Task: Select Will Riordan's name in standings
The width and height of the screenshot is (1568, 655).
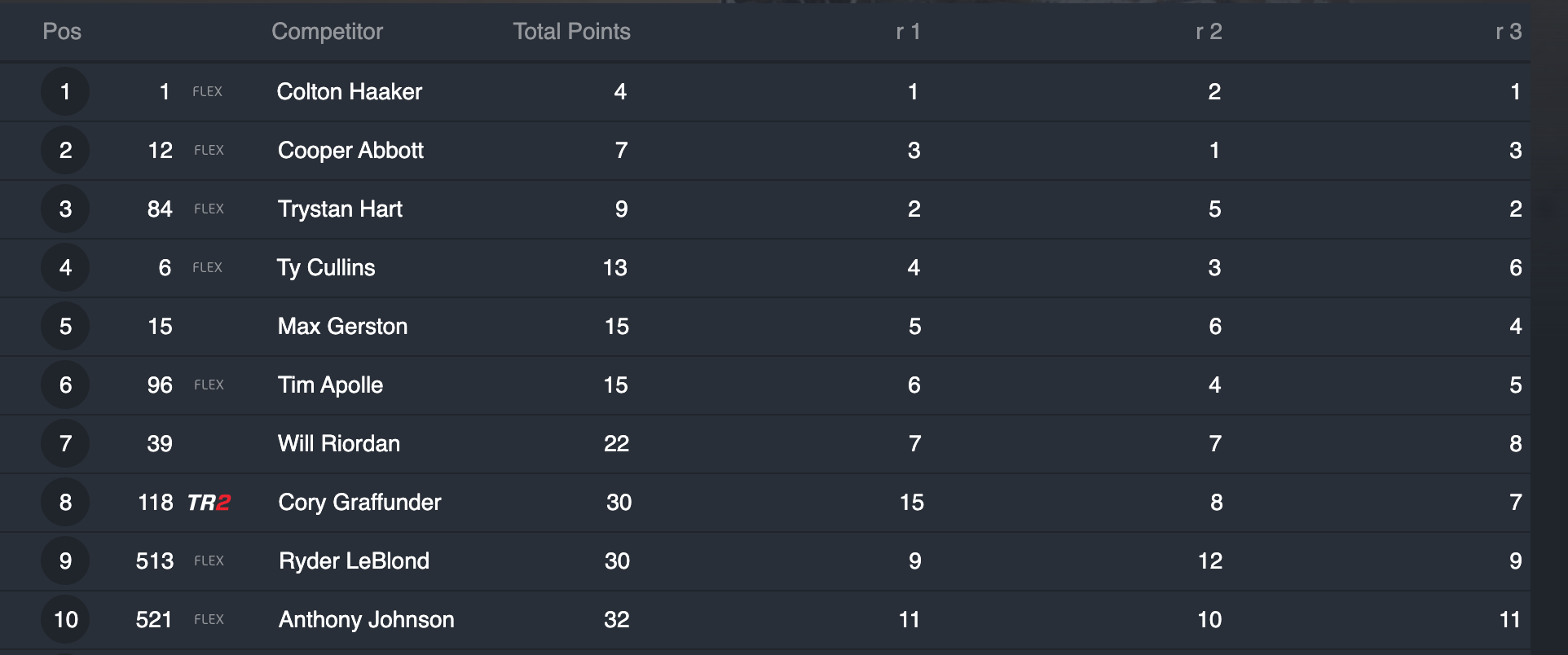Action: 339,444
